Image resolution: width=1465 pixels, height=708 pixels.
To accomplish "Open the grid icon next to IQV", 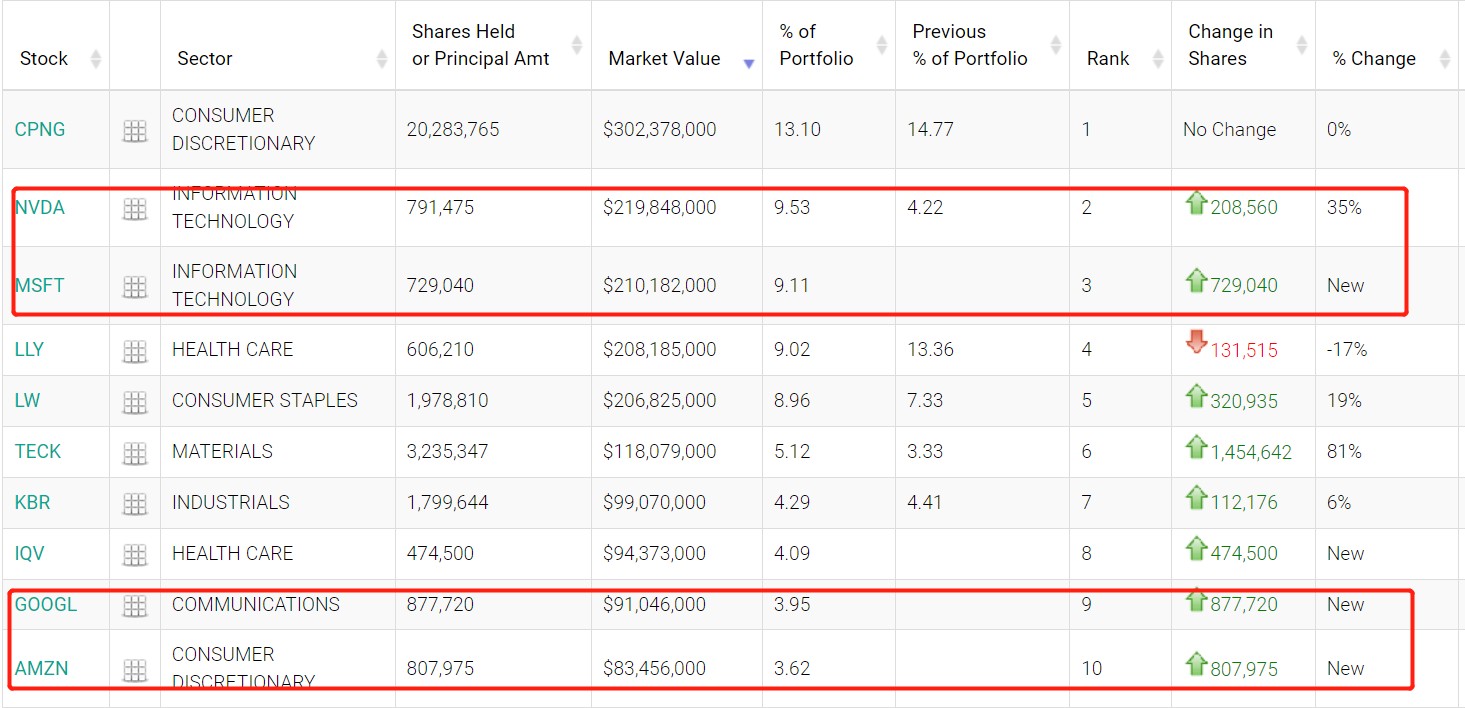I will pyautogui.click(x=135, y=553).
